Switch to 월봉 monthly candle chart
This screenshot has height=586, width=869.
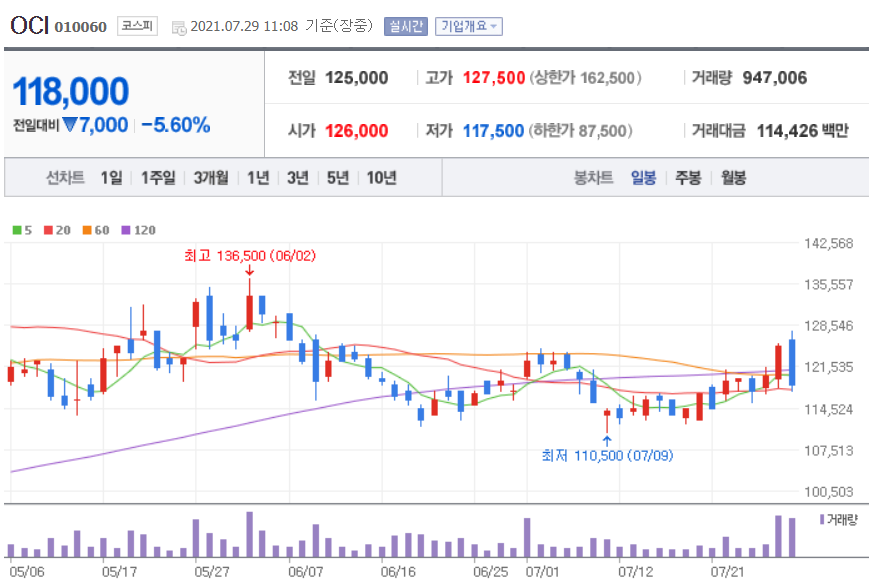click(x=733, y=178)
